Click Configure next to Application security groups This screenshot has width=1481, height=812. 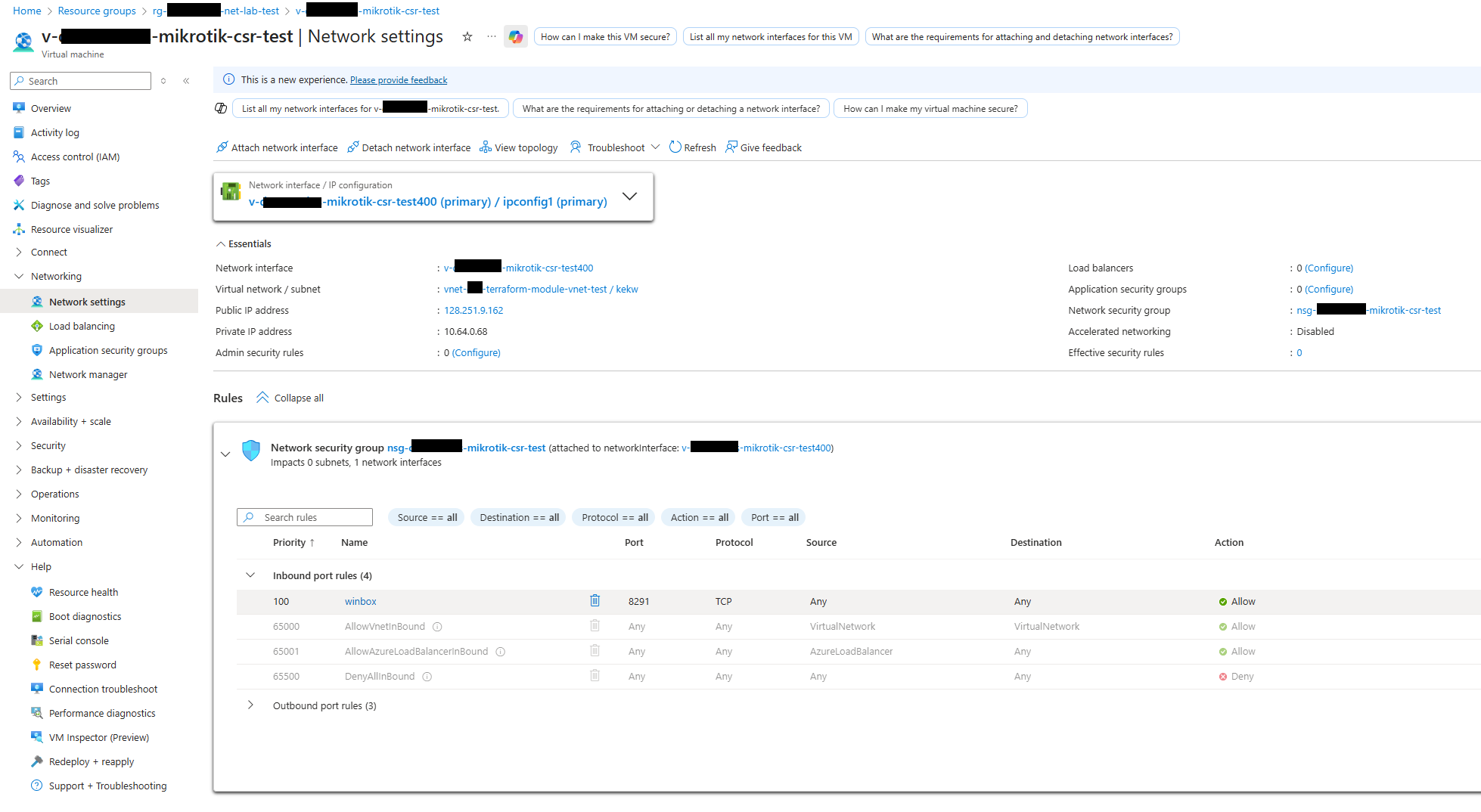point(1329,289)
